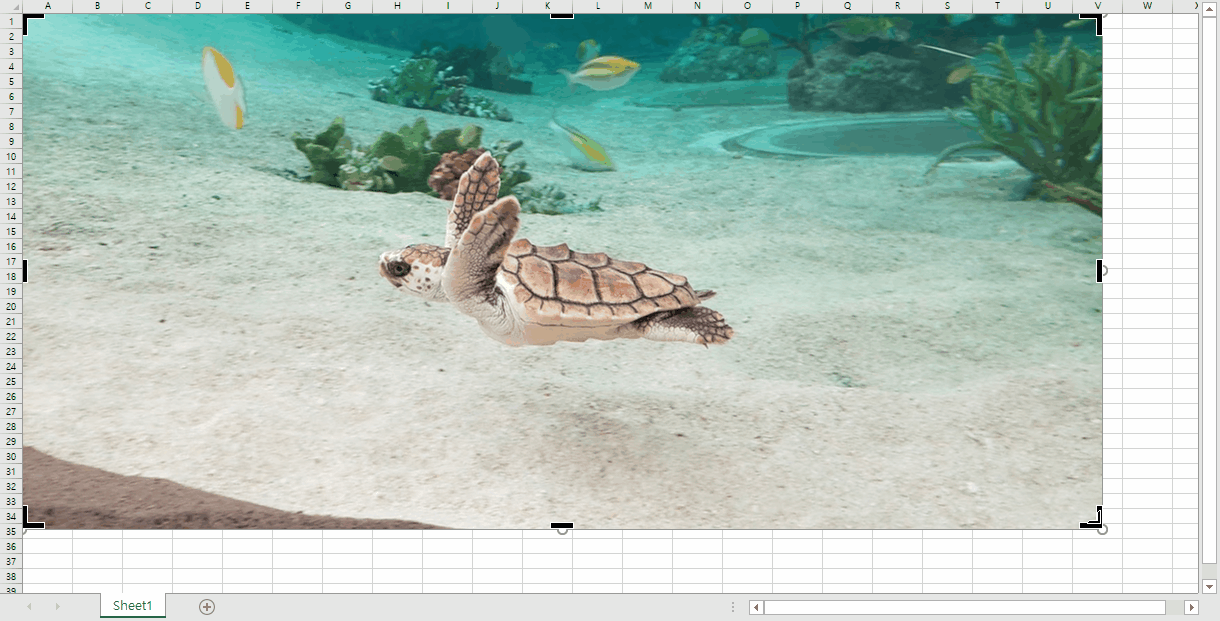Select row 13 header
The width and height of the screenshot is (1220, 621).
(11, 201)
